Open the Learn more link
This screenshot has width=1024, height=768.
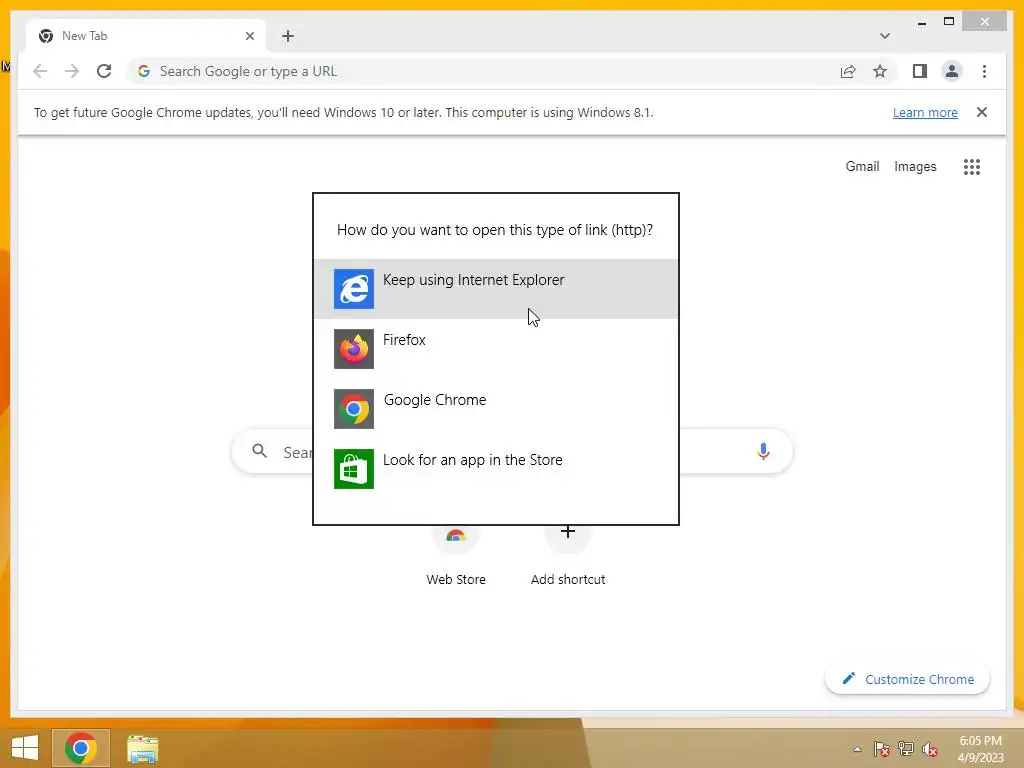pos(925,112)
